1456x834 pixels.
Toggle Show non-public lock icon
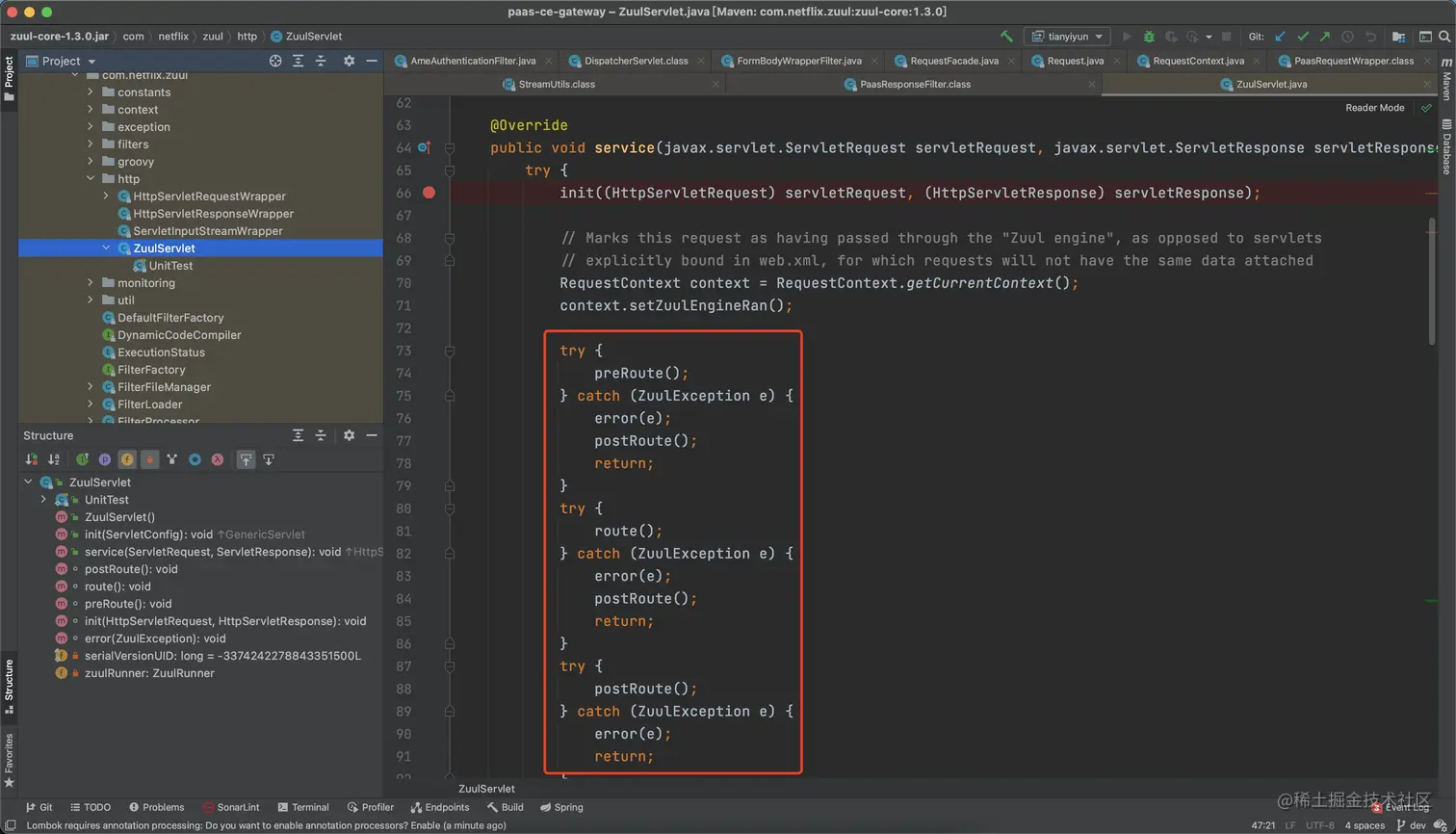(149, 459)
